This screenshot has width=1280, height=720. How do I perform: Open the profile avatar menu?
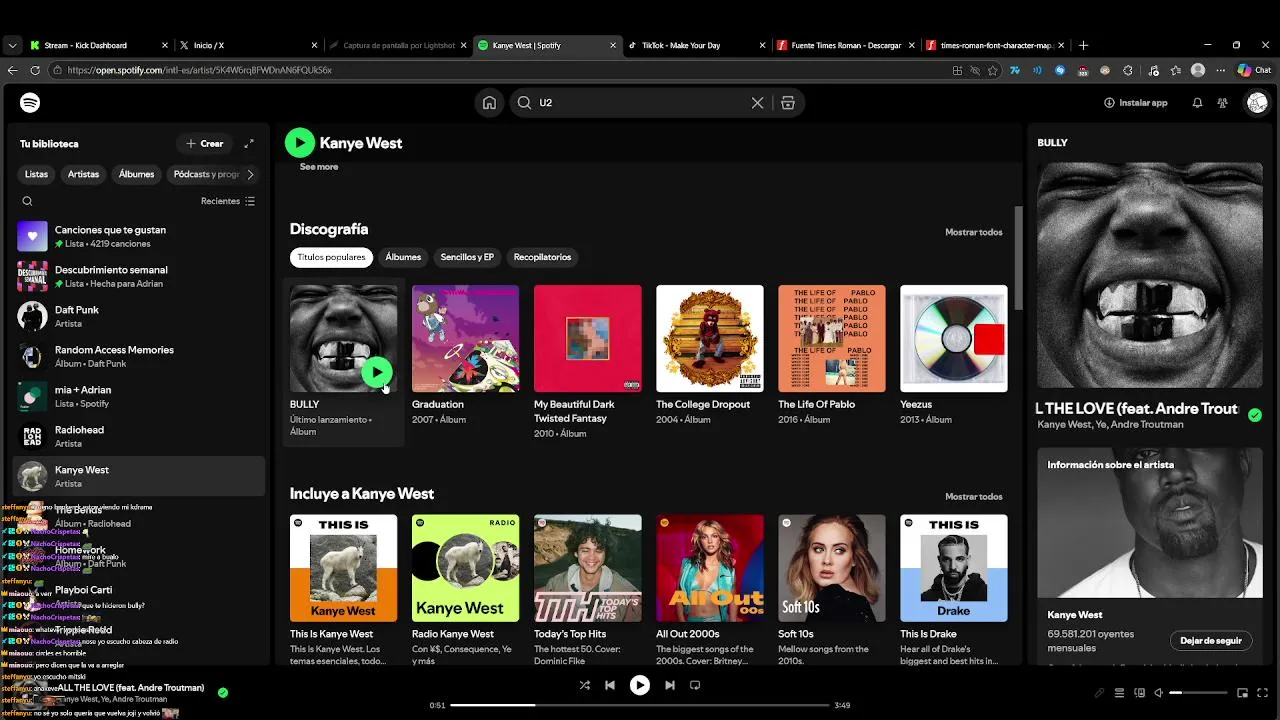(1257, 103)
